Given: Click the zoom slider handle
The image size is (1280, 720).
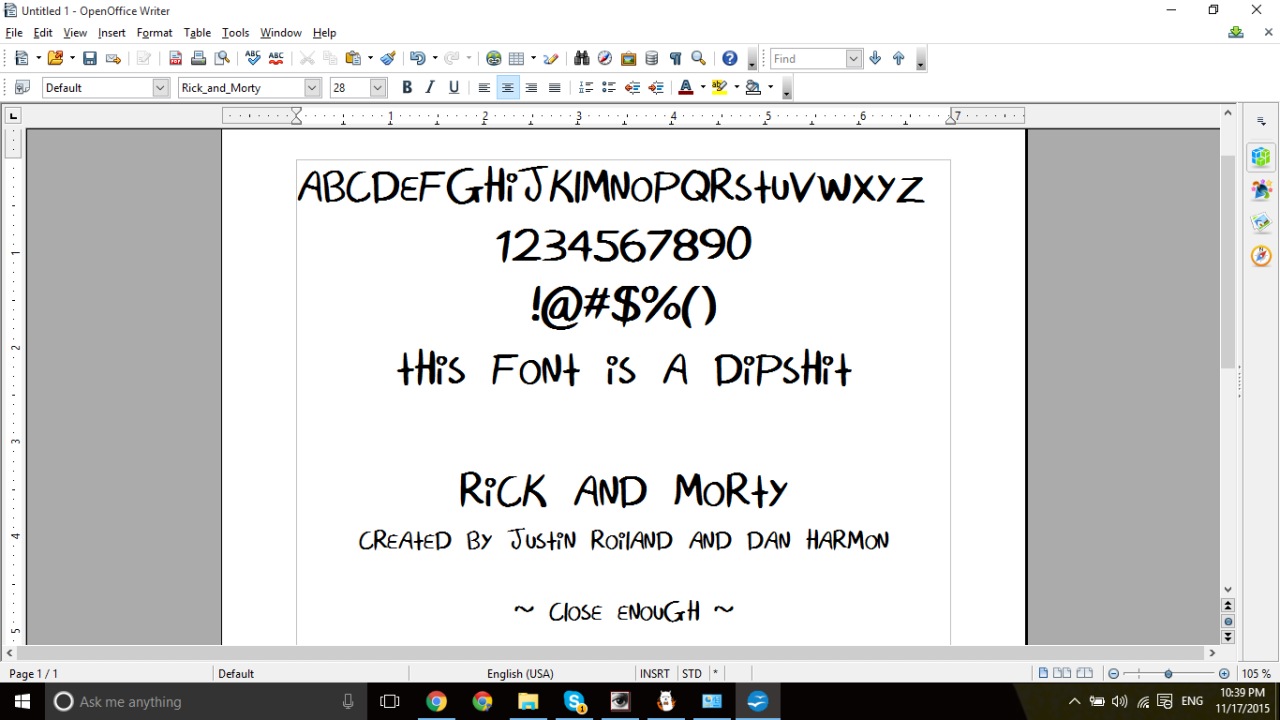Looking at the screenshot, I should click(1168, 674).
